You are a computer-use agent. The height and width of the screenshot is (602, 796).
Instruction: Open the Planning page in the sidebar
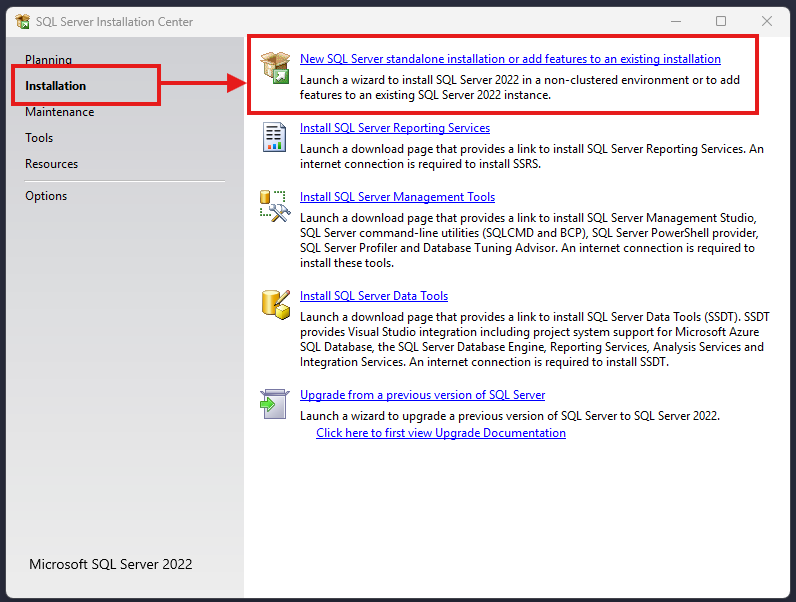point(48,60)
